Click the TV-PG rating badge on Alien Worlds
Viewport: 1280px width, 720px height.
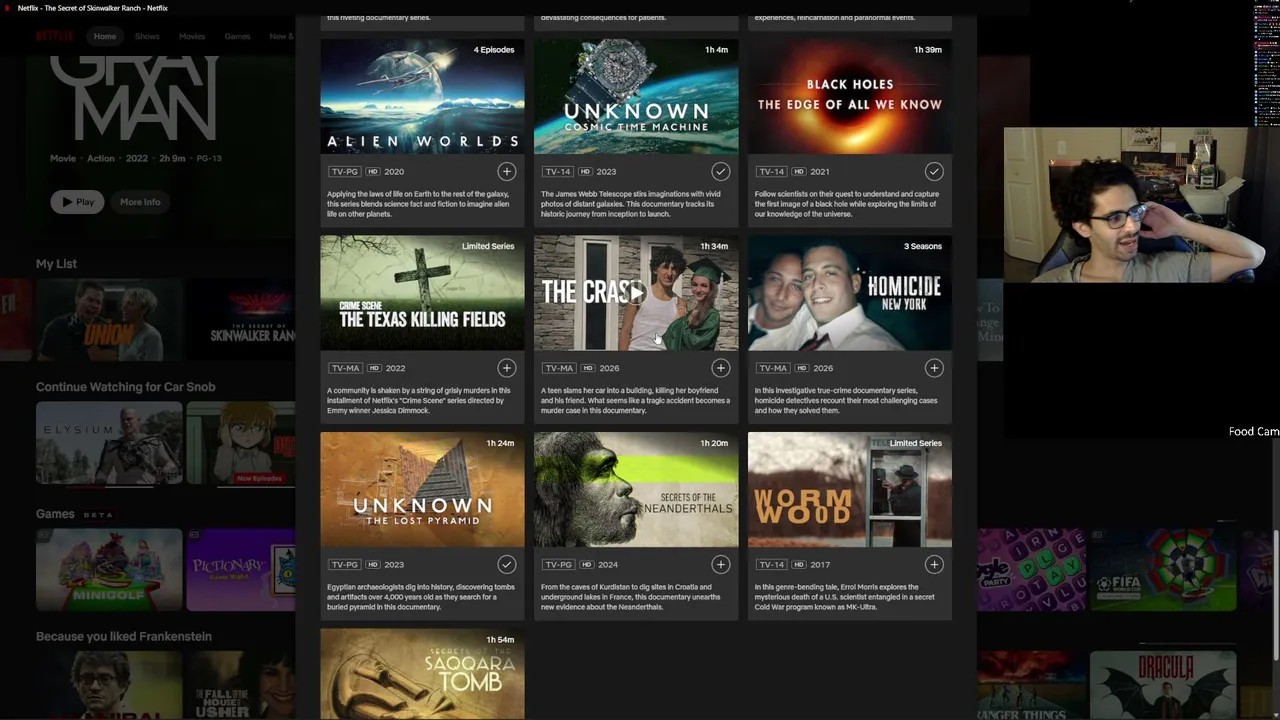(344, 172)
